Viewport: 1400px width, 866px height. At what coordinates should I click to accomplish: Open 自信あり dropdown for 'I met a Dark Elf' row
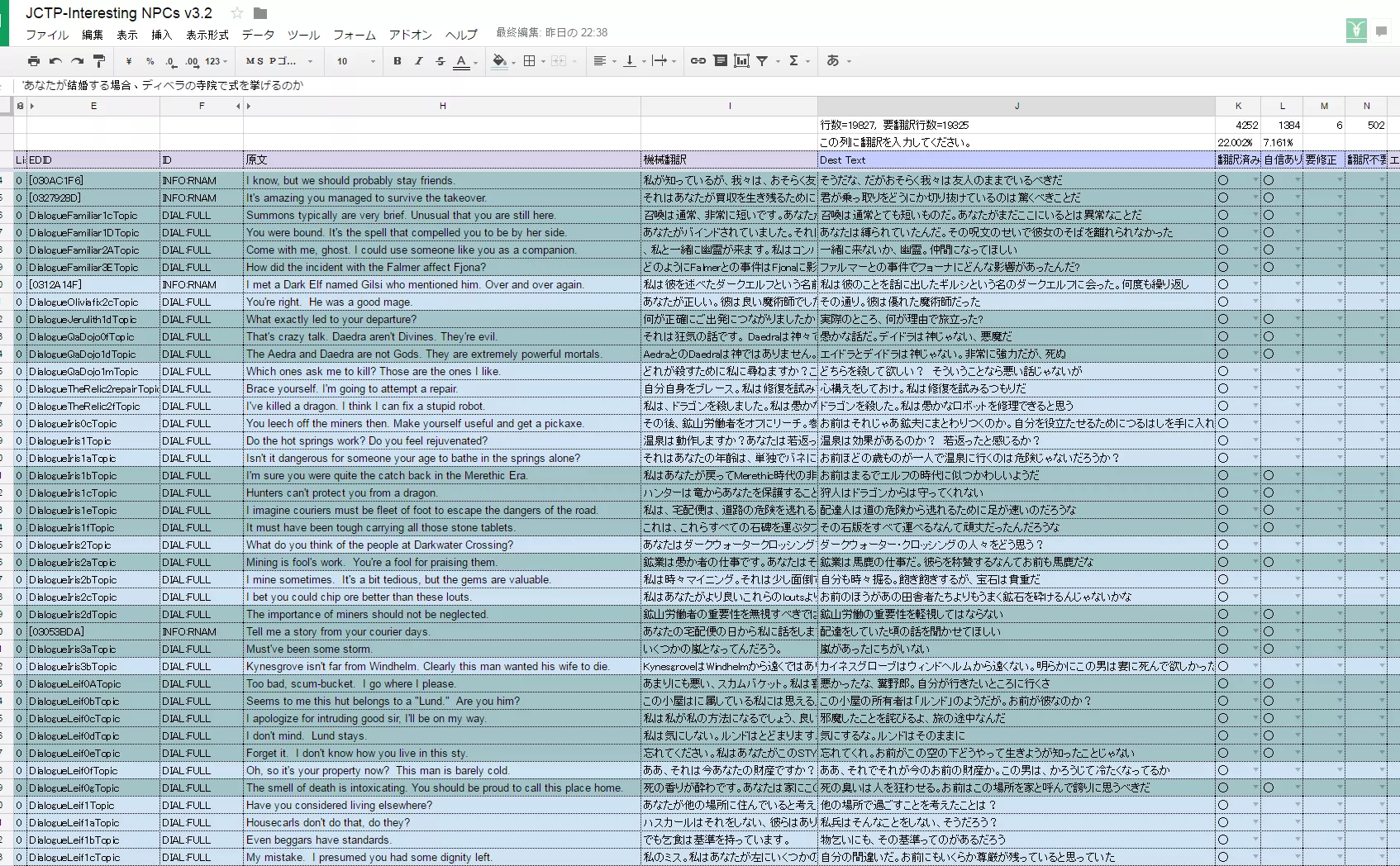point(1298,284)
